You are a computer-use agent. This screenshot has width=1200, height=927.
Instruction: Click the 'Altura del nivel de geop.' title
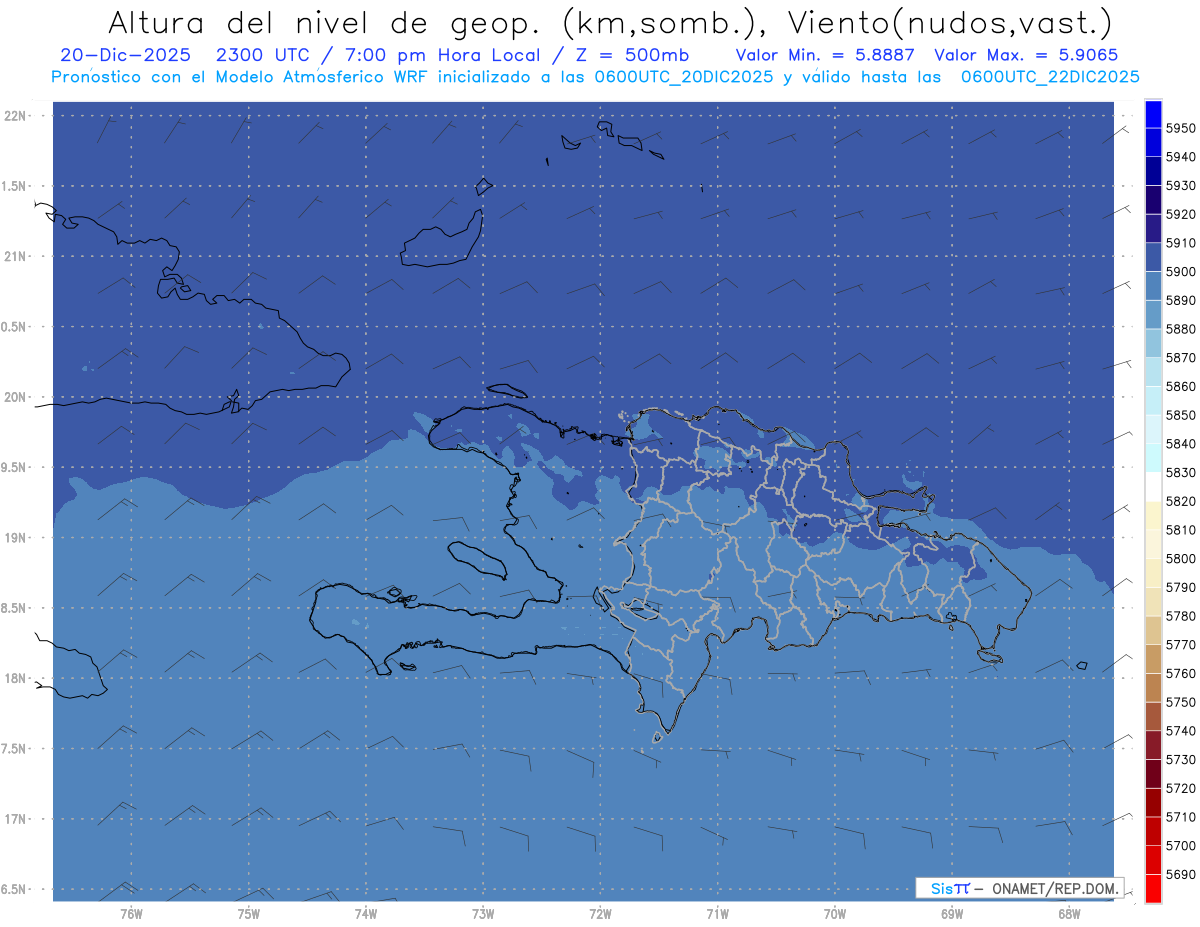327,22
